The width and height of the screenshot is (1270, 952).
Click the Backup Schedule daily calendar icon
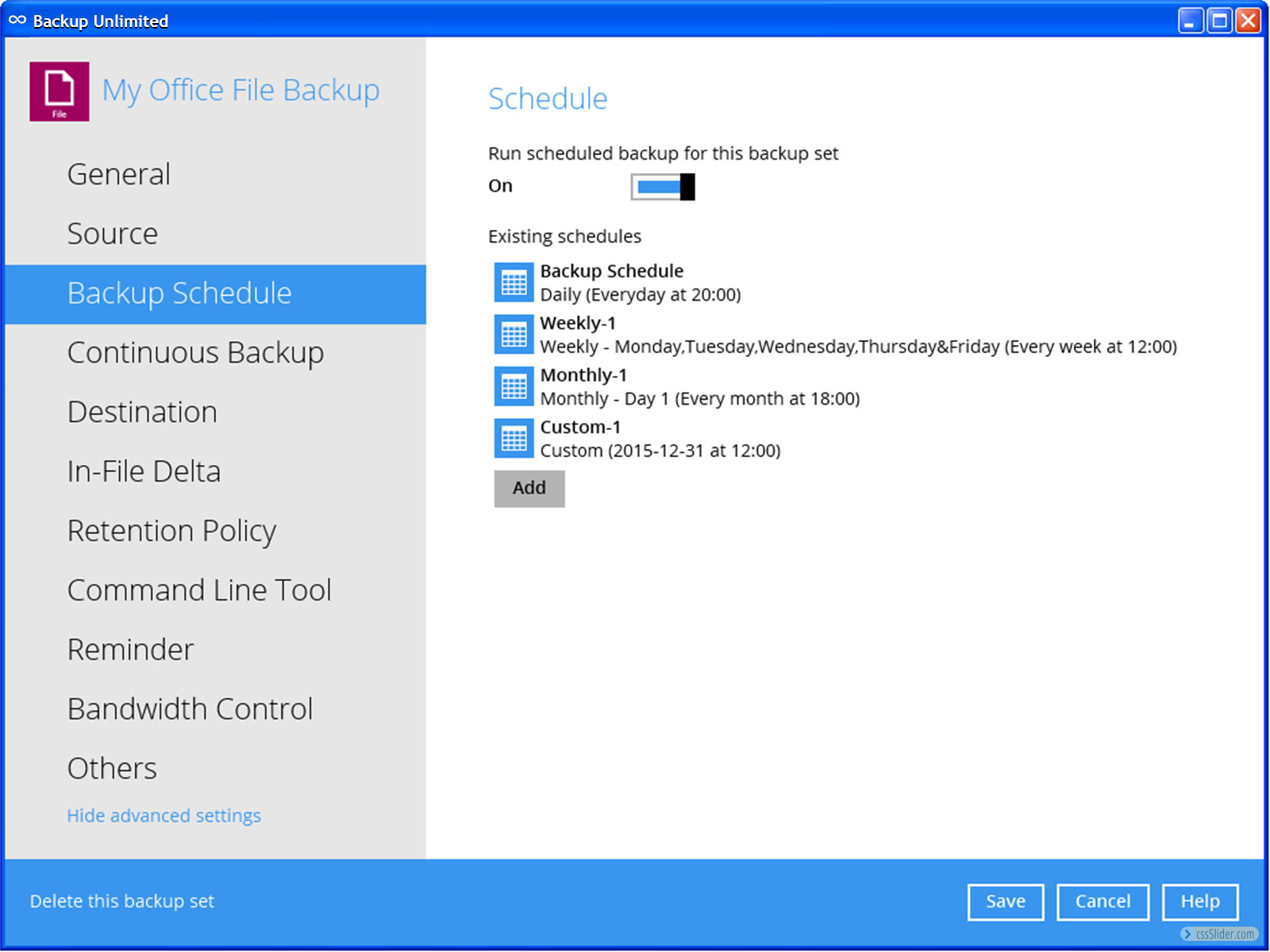pos(514,283)
